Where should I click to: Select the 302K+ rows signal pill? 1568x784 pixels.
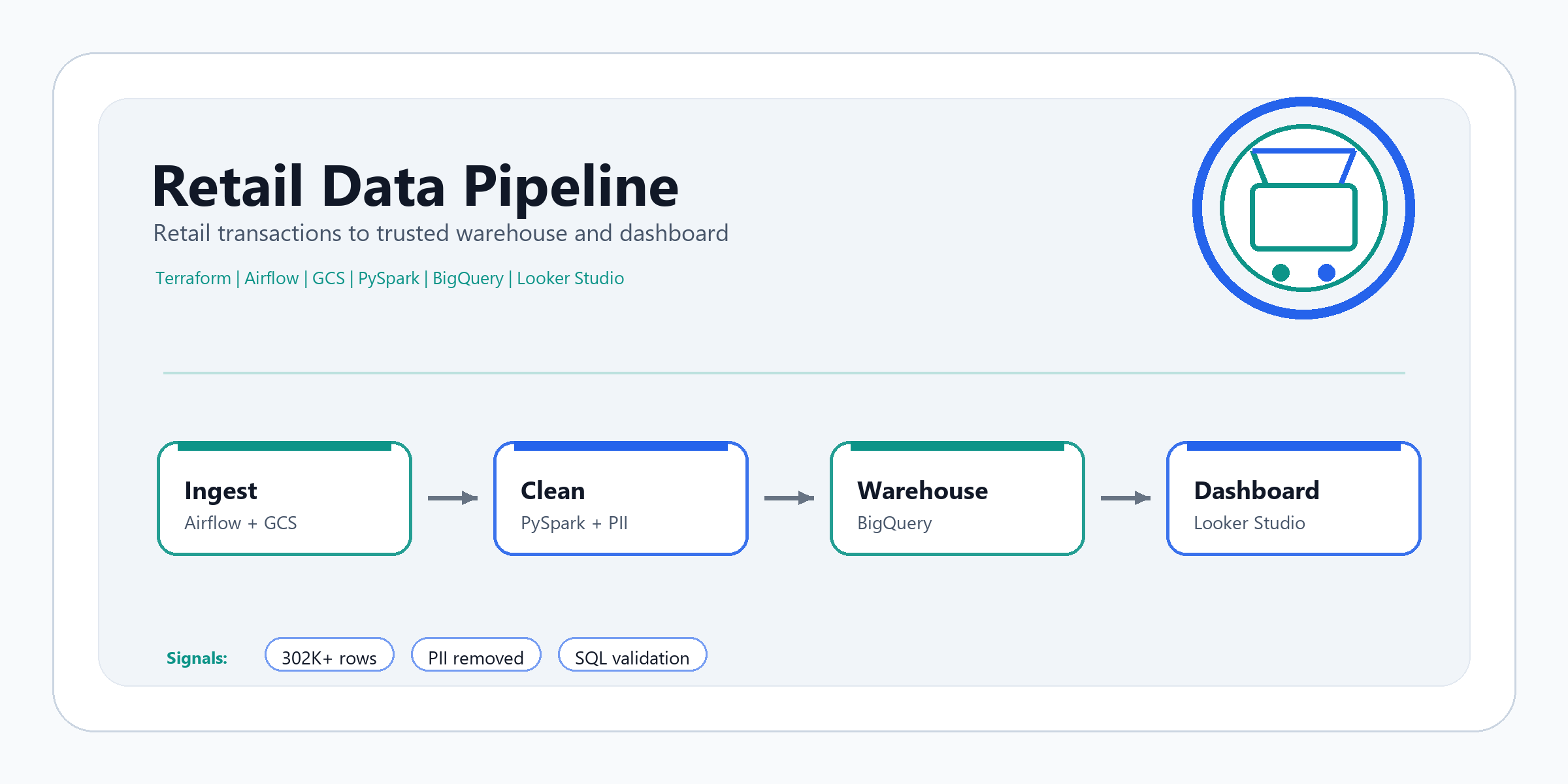(x=329, y=655)
